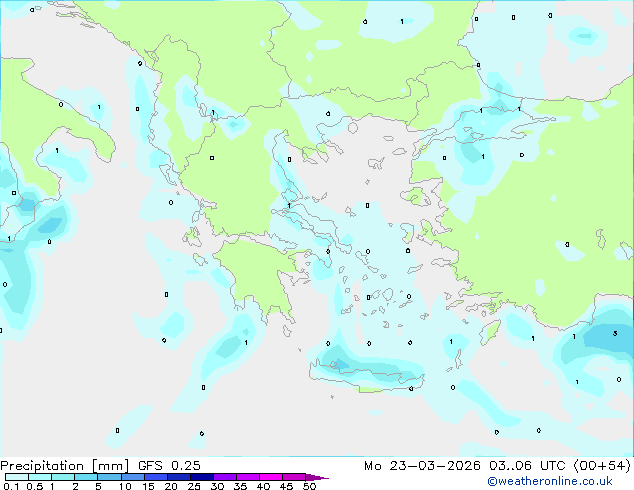Click the 1 to 2 mm legend swatch

click(63, 477)
